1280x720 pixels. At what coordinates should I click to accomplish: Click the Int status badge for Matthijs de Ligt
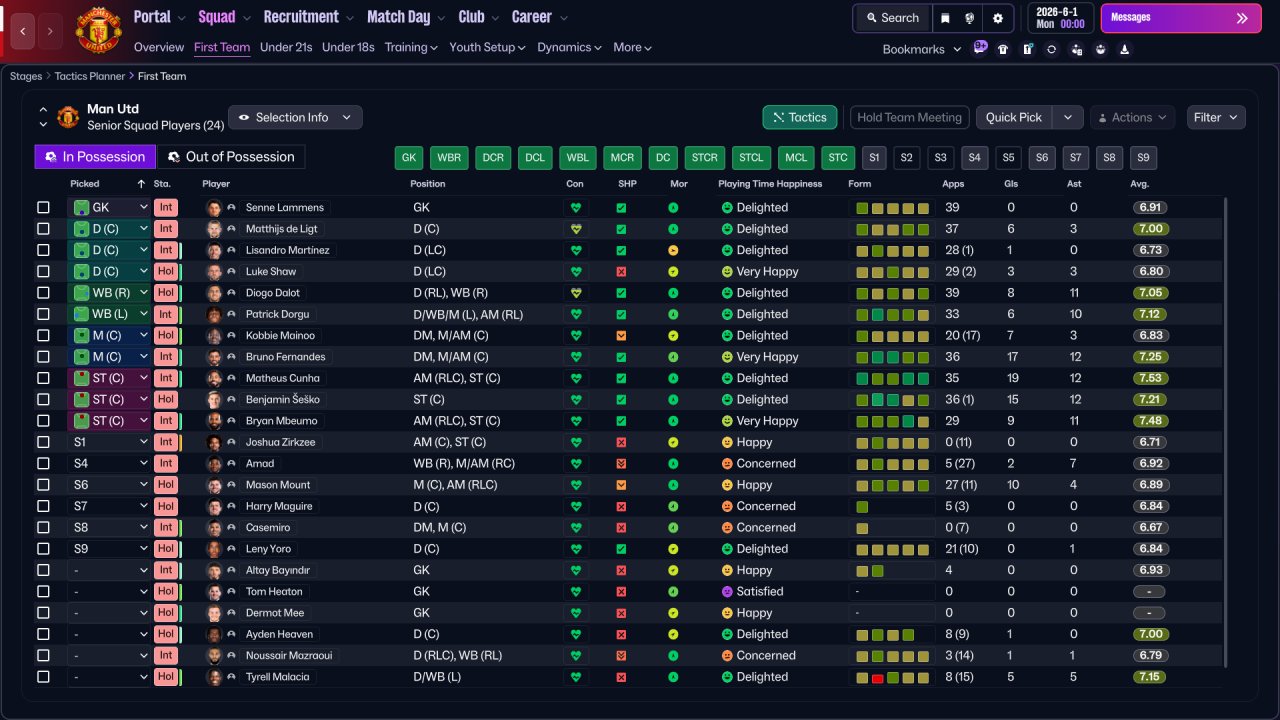[166, 229]
